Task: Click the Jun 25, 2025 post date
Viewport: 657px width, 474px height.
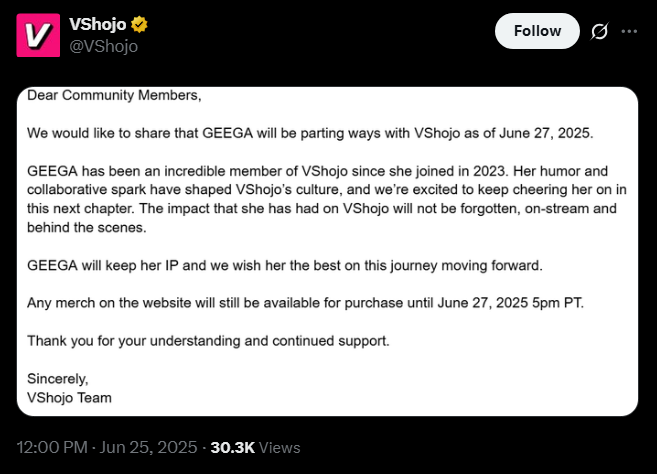Action: tap(150, 447)
